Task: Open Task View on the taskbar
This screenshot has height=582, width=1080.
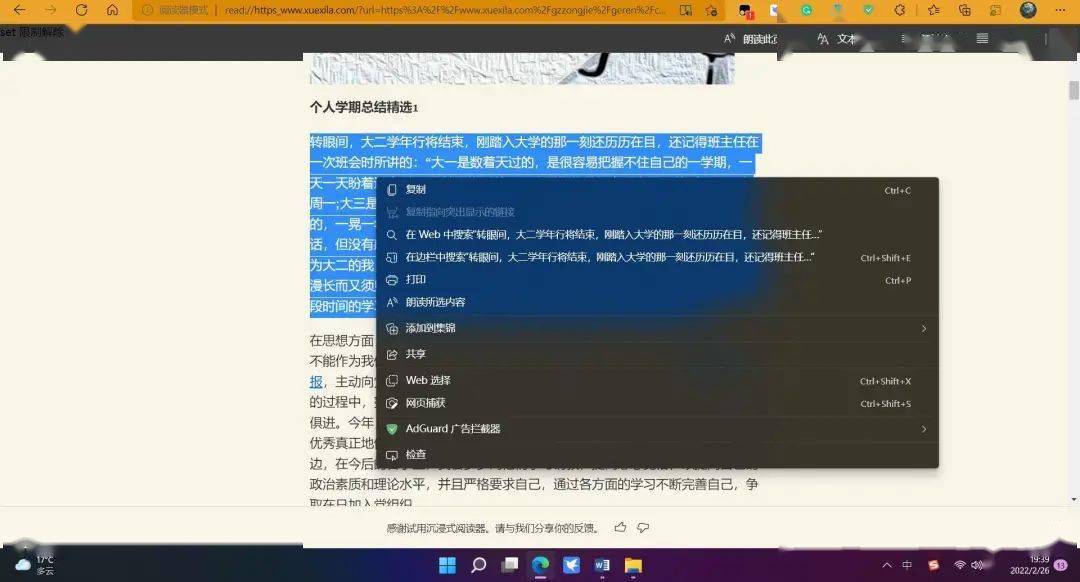Action: [510, 565]
